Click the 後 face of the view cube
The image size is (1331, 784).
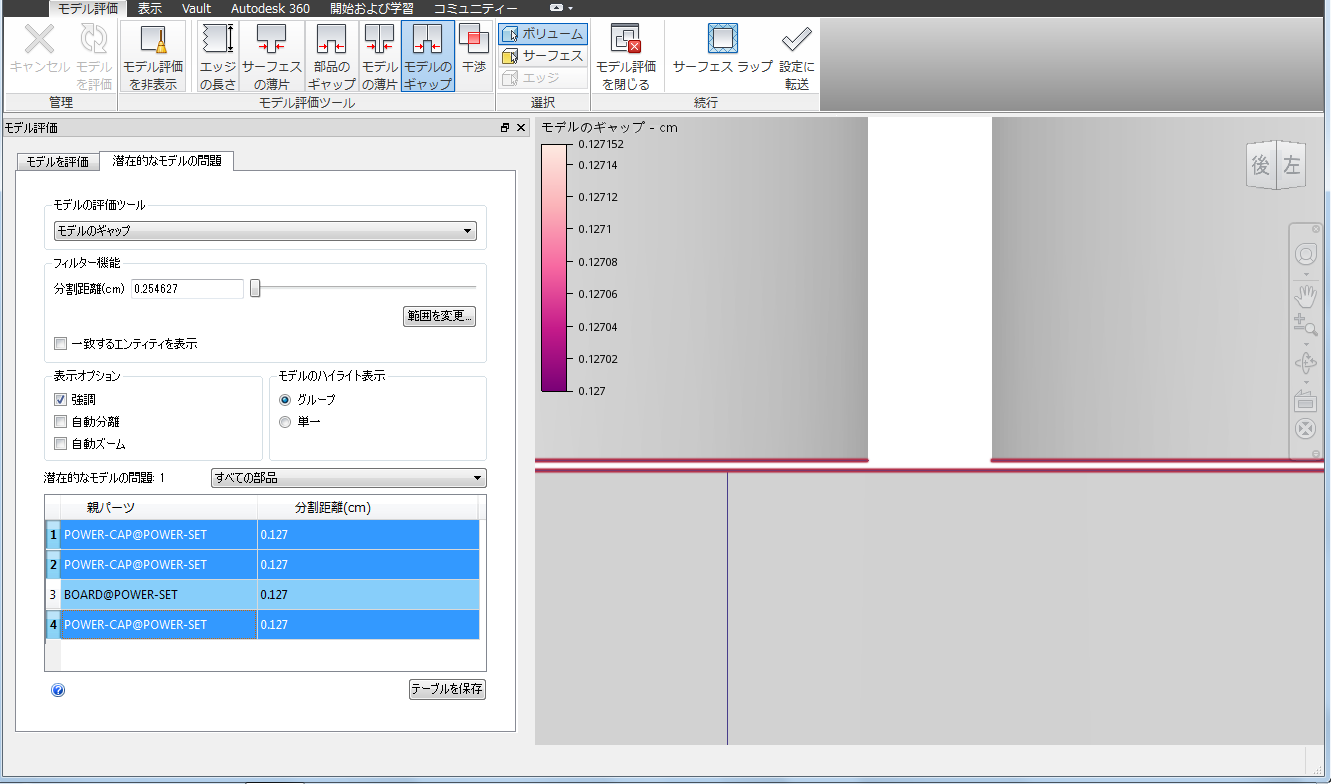click(x=1261, y=166)
